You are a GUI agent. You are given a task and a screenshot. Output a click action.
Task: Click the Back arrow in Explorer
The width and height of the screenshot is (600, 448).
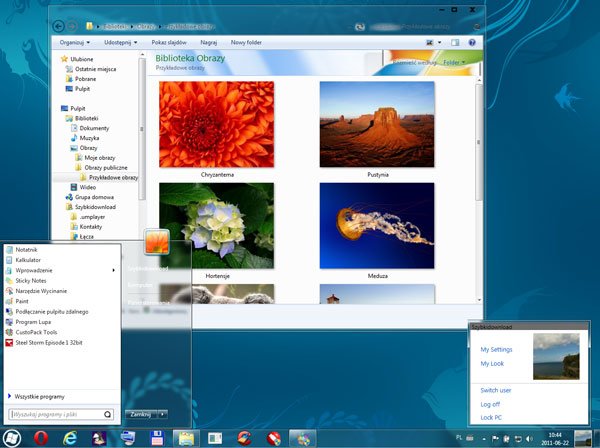coord(58,26)
